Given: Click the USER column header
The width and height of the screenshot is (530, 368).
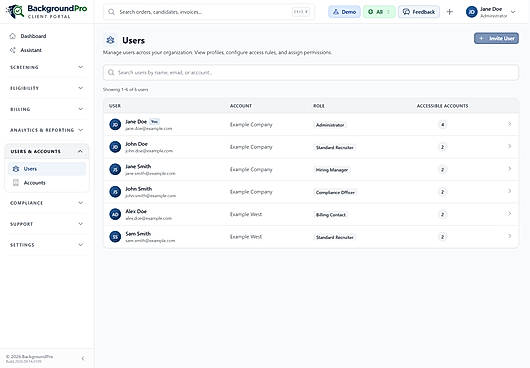Looking at the screenshot, I should 115,106.
